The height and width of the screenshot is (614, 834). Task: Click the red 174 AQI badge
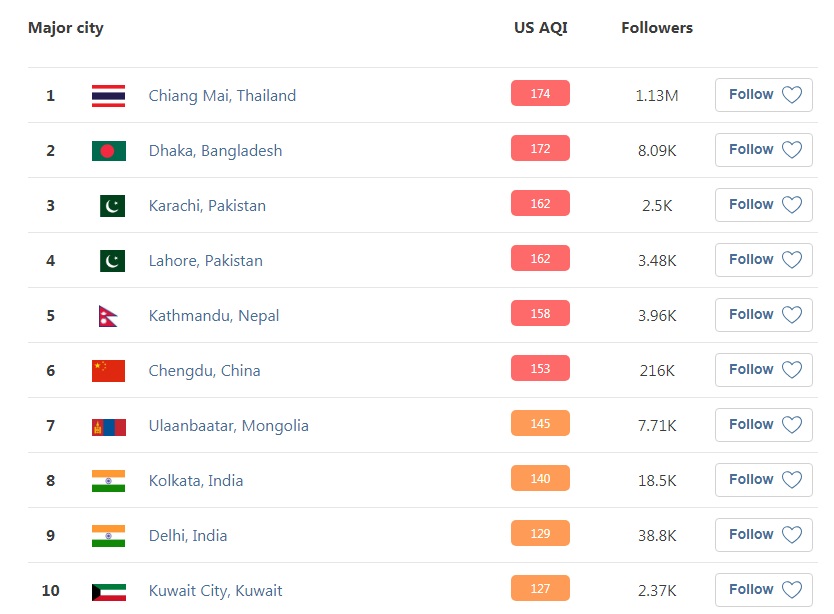(540, 93)
